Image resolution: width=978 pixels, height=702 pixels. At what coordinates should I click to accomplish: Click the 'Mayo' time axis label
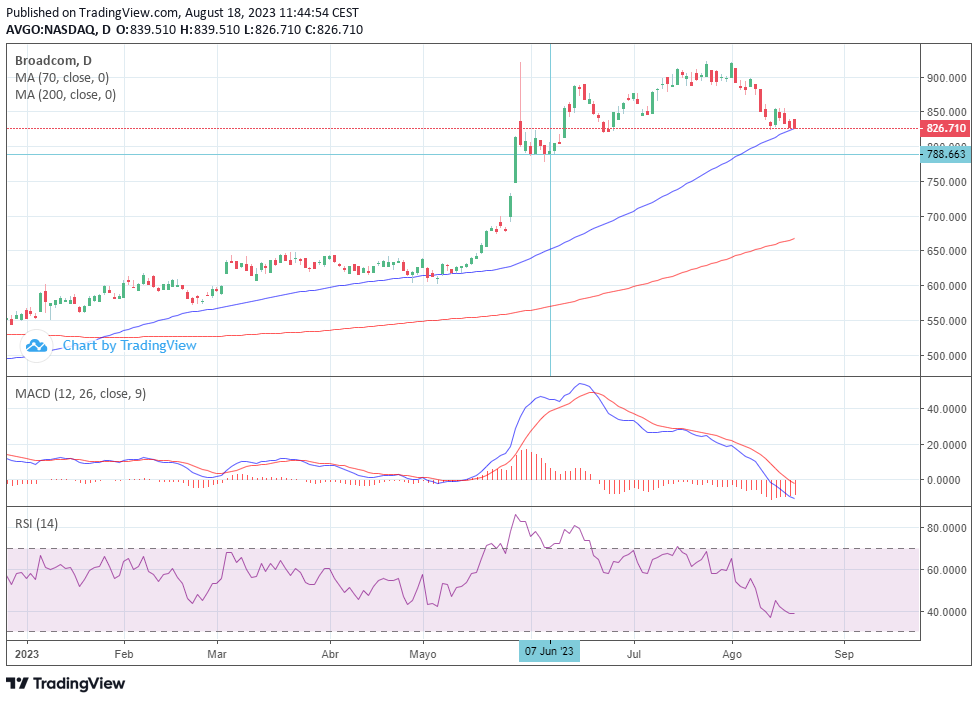pyautogui.click(x=423, y=654)
